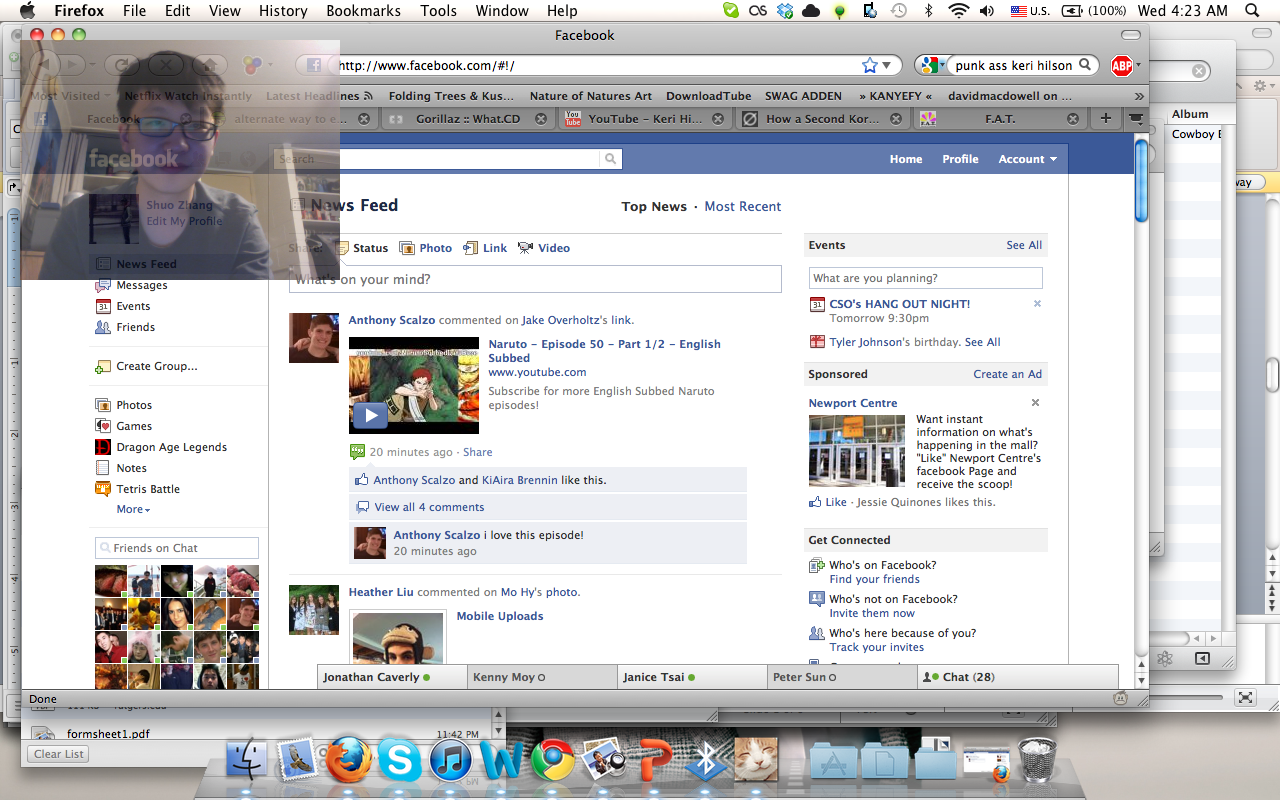Switch to Most Recent feed
1280x800 pixels.
point(742,206)
